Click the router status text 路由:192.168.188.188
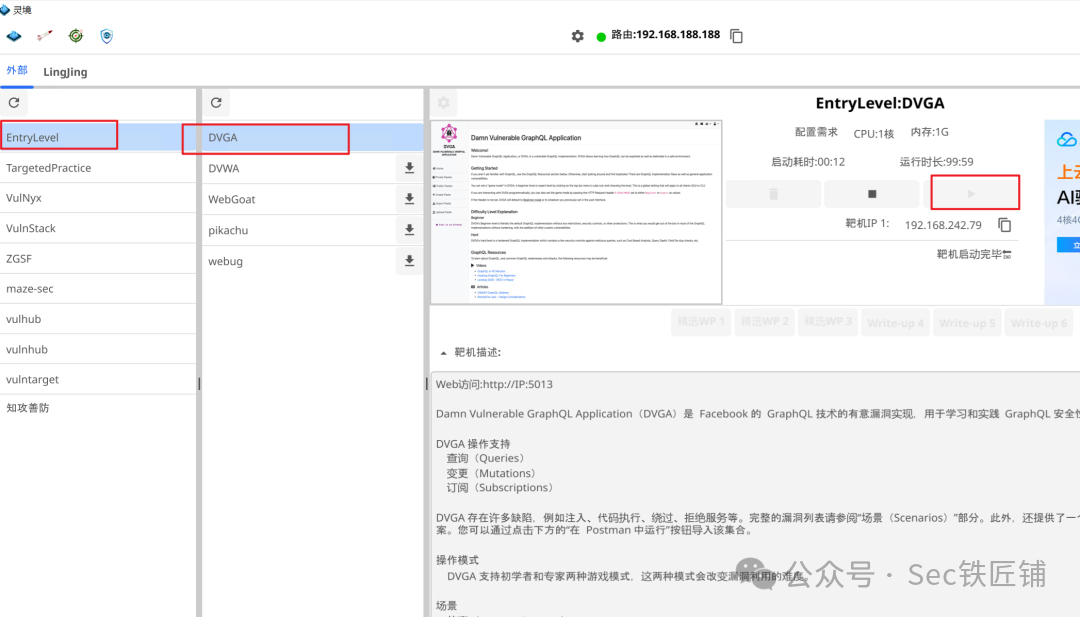The height and width of the screenshot is (617, 1080). tap(665, 34)
